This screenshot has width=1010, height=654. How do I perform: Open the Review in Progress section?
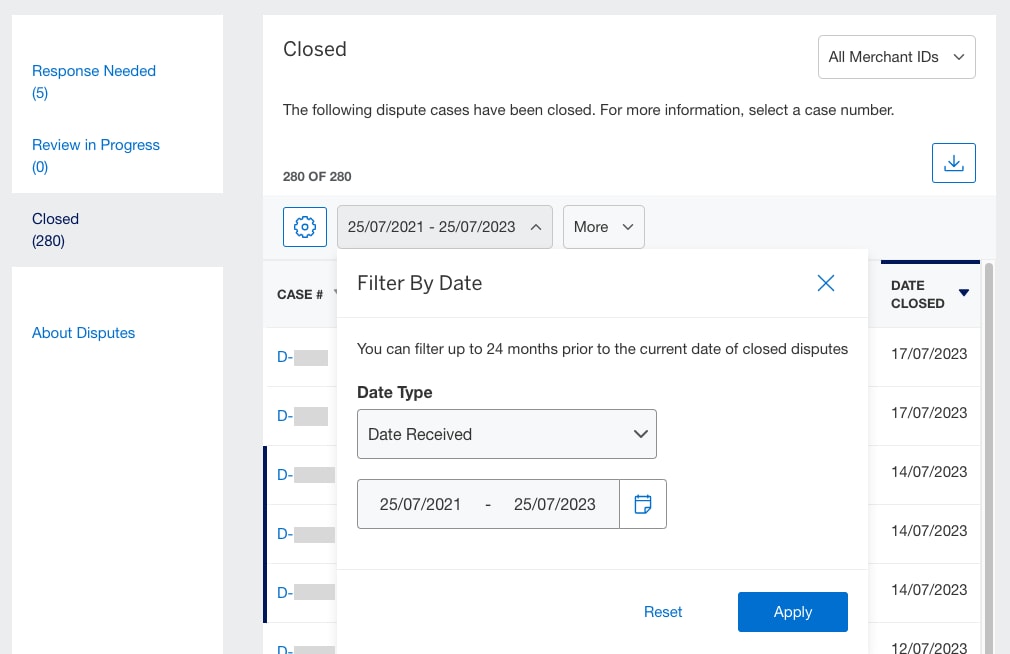coord(95,145)
